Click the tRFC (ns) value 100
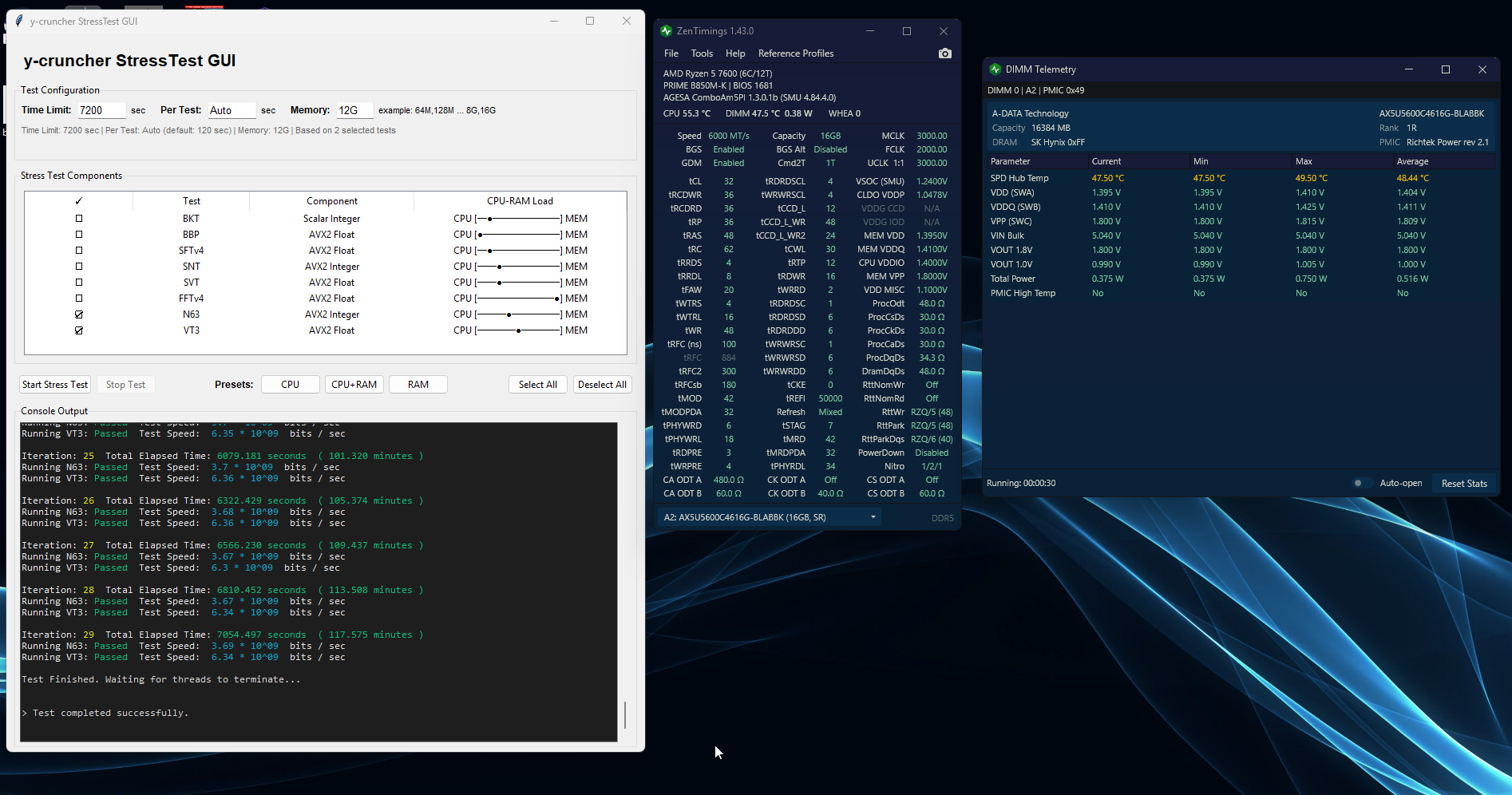 tap(729, 344)
